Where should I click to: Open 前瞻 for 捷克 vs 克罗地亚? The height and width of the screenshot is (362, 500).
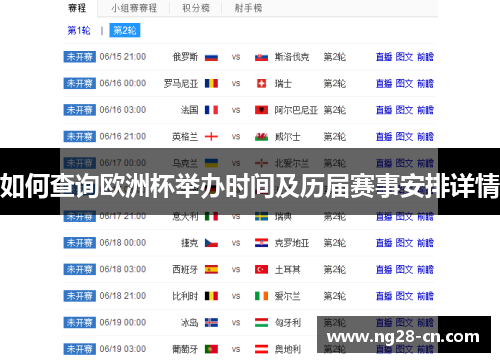coord(425,243)
